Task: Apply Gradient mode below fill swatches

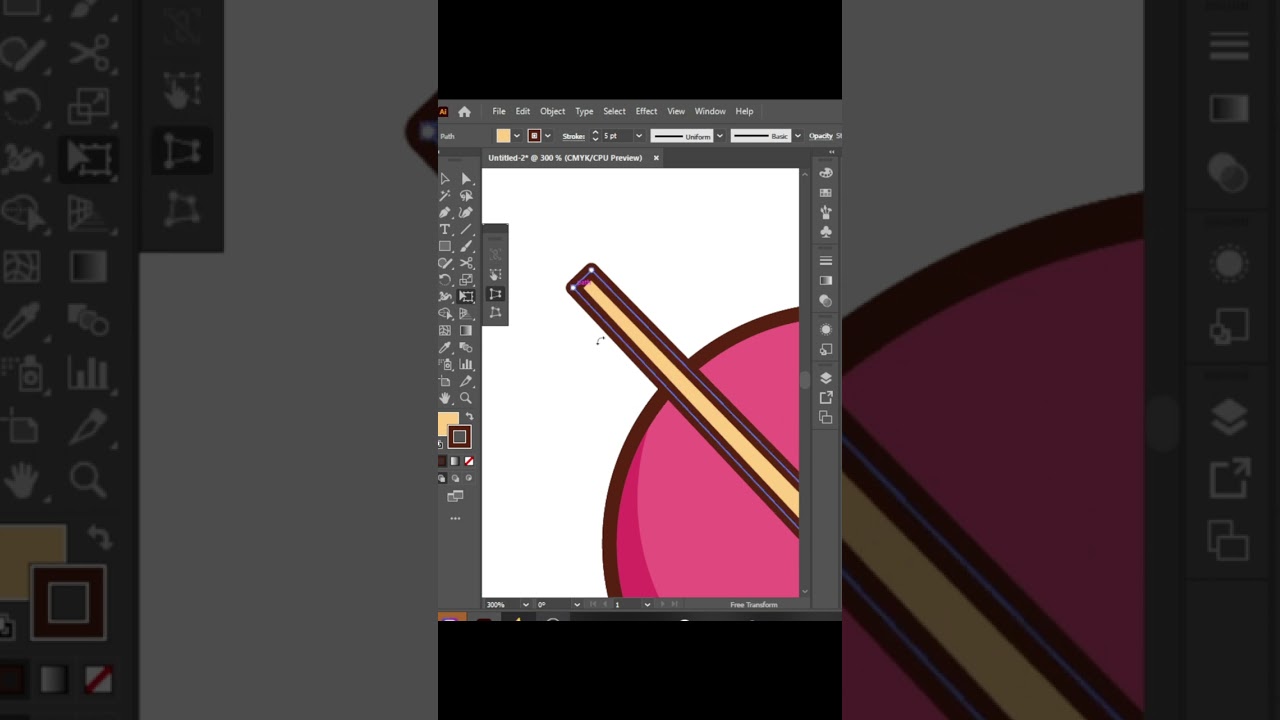Action: point(455,461)
